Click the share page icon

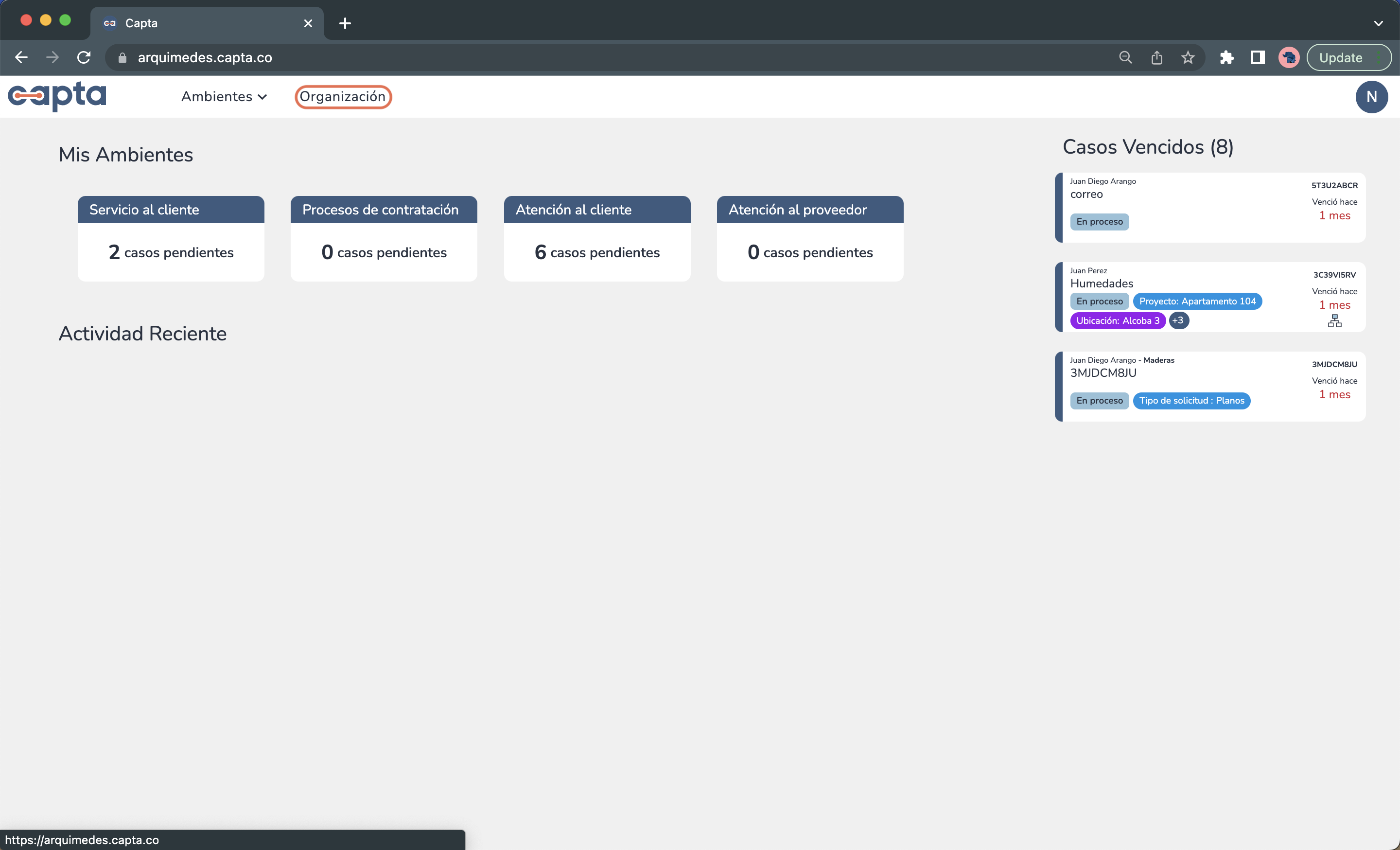tap(1156, 57)
